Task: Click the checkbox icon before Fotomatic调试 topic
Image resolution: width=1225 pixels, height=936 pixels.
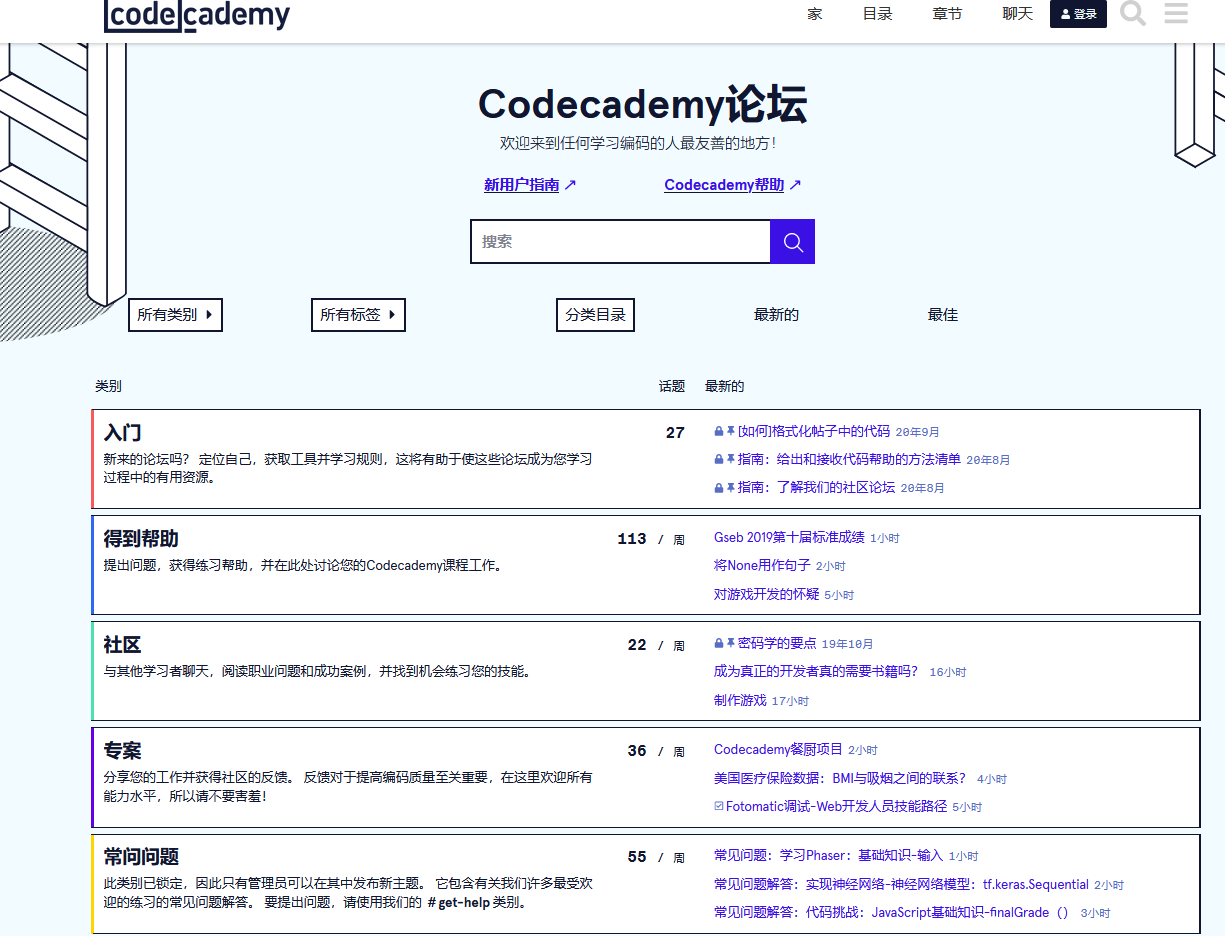Action: [x=718, y=805]
